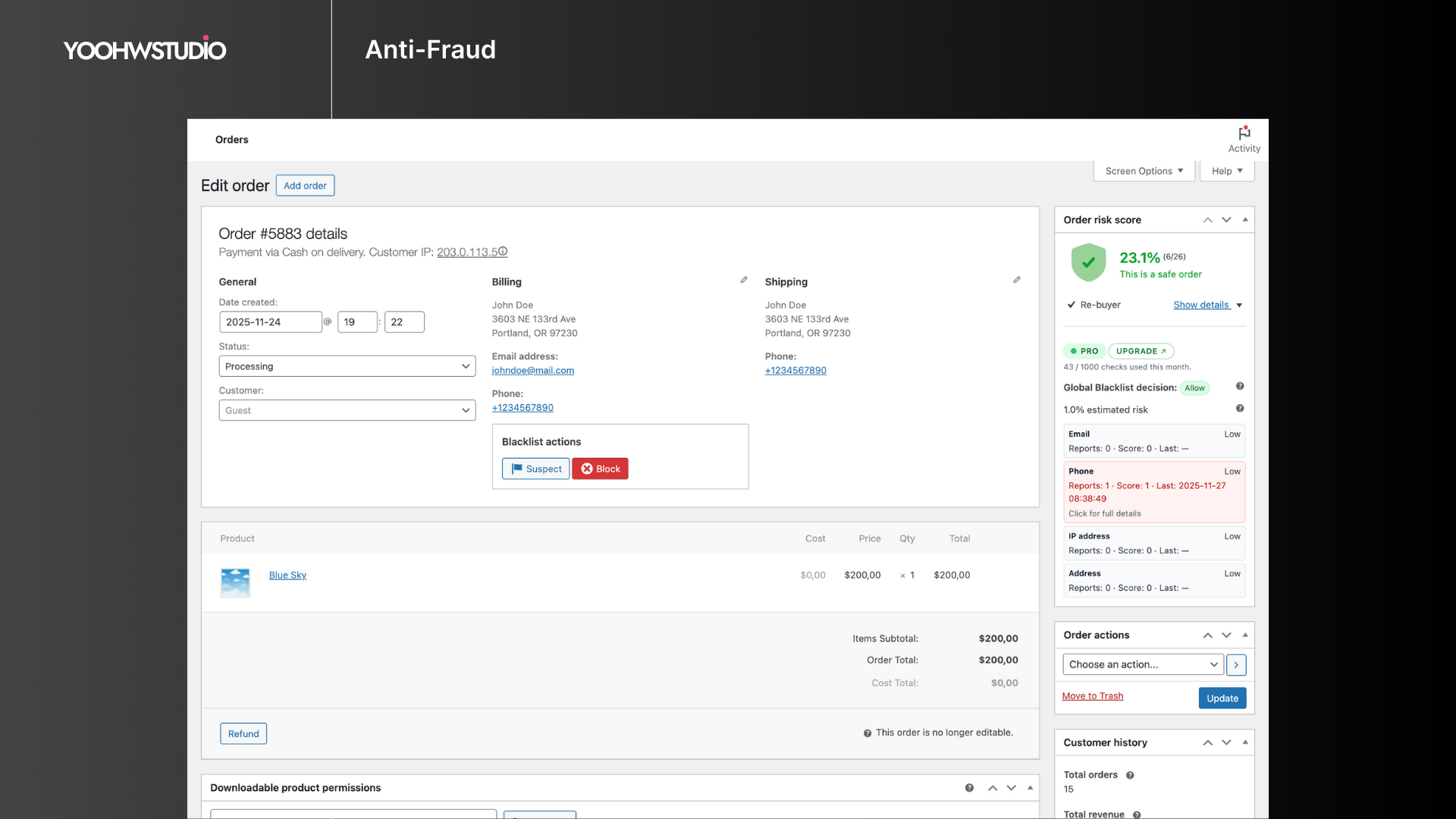The image size is (1456, 819).
Task: Click the help icon next to Global Blacklist decision
Action: [1240, 386]
